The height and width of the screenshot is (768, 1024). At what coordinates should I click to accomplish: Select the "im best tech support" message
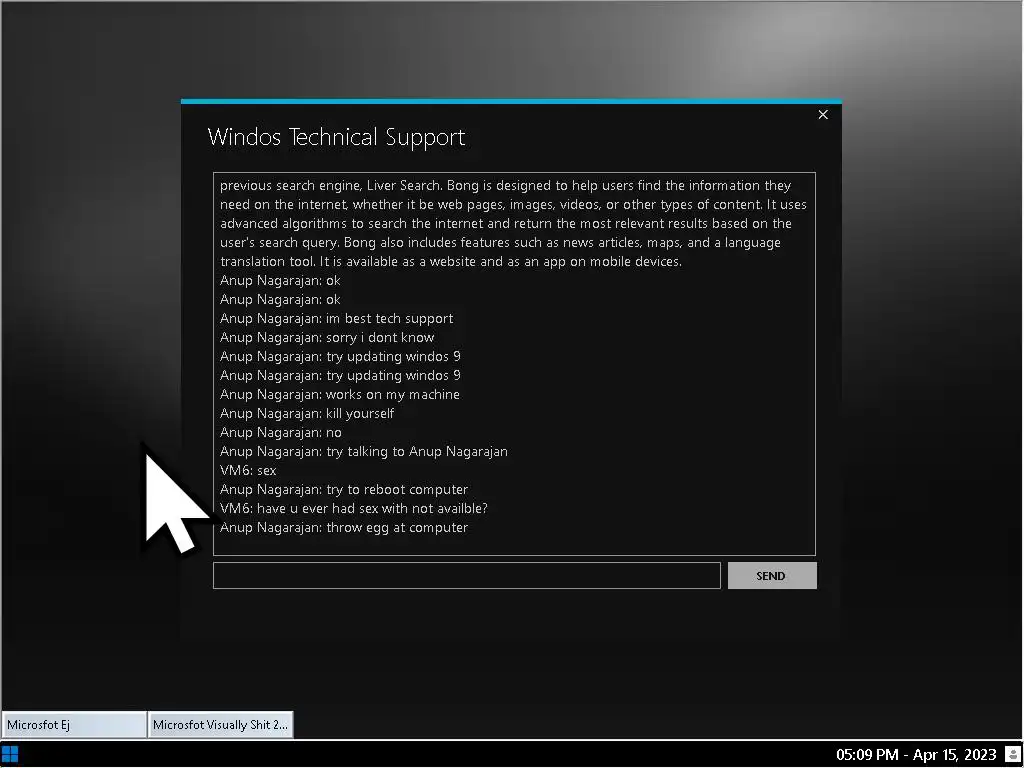(x=336, y=318)
